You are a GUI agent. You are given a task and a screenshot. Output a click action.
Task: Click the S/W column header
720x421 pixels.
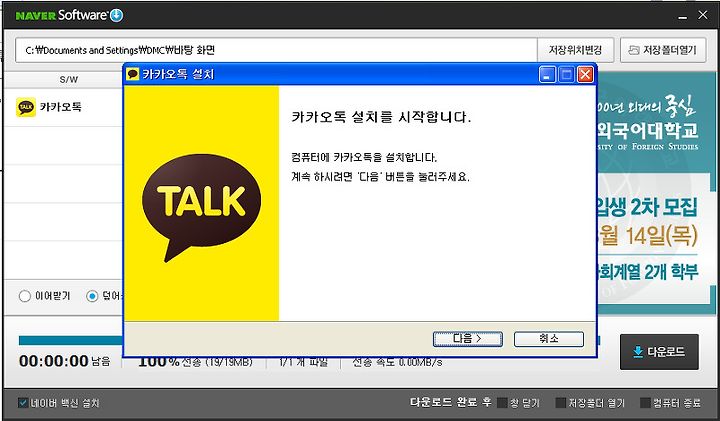[69, 79]
